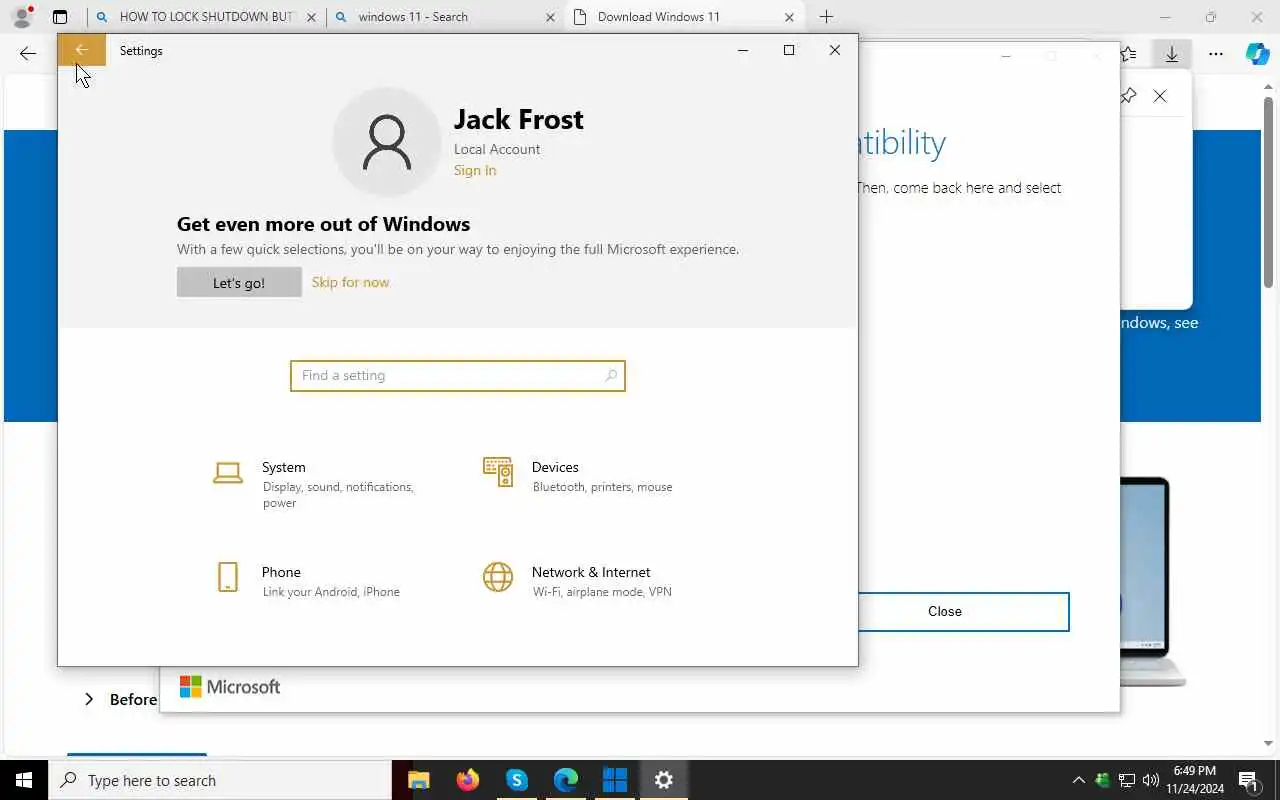Screen dimensions: 1280x800
Task: Switch to HOW TO LOCK SHUTDOWN BUTTON tab
Action: [206, 17]
